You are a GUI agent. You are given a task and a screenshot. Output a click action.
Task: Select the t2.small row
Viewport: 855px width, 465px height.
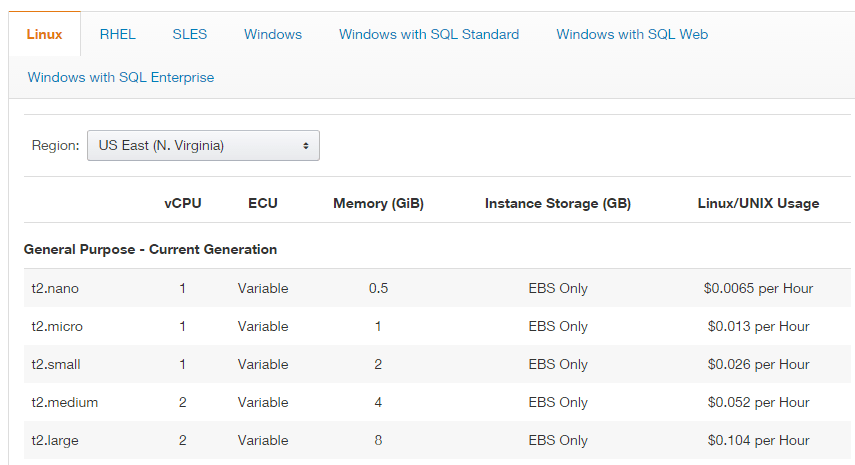[437, 364]
